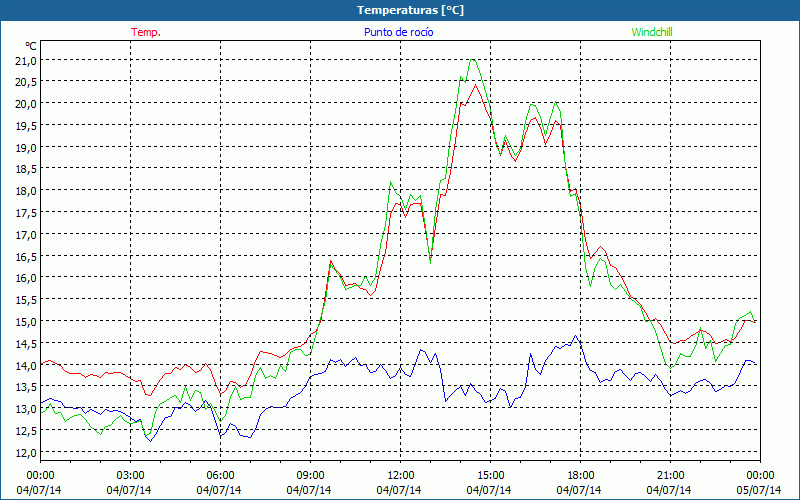The height and width of the screenshot is (500, 800).
Task: Click the 20,0 y-axis value
Action: 26,104
